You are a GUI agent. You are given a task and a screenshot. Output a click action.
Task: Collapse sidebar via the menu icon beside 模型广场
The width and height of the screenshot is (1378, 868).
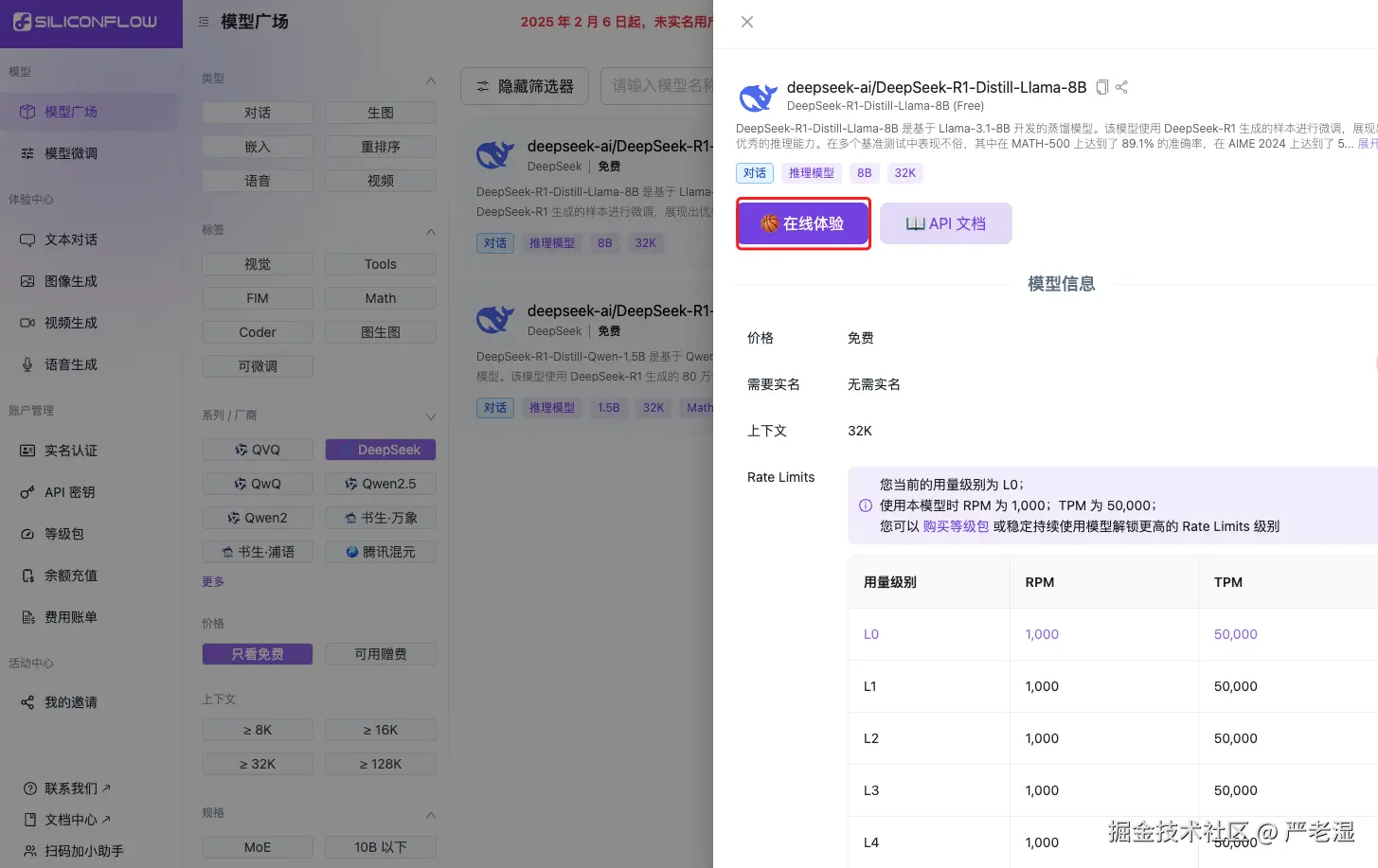(204, 21)
